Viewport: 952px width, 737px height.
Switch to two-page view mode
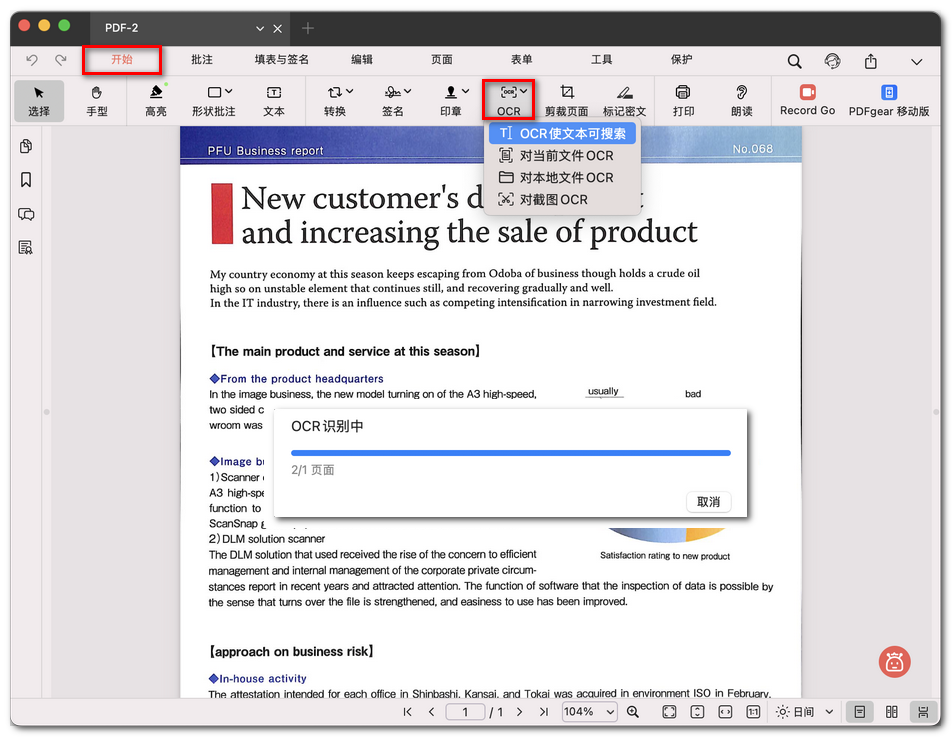pos(891,712)
